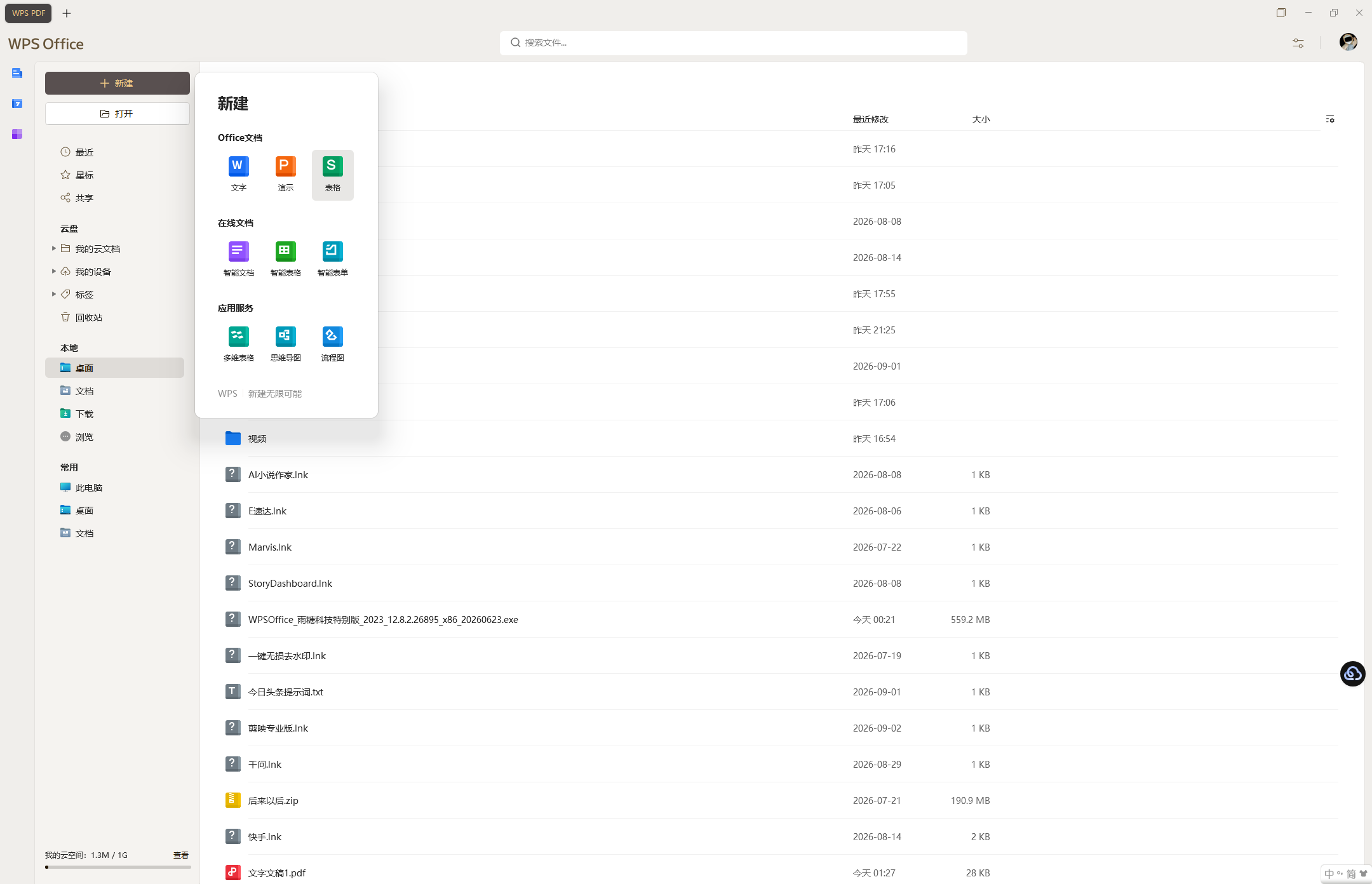Create a new 流程图 flowchart
The height and width of the screenshot is (884, 1372).
pyautogui.click(x=332, y=344)
